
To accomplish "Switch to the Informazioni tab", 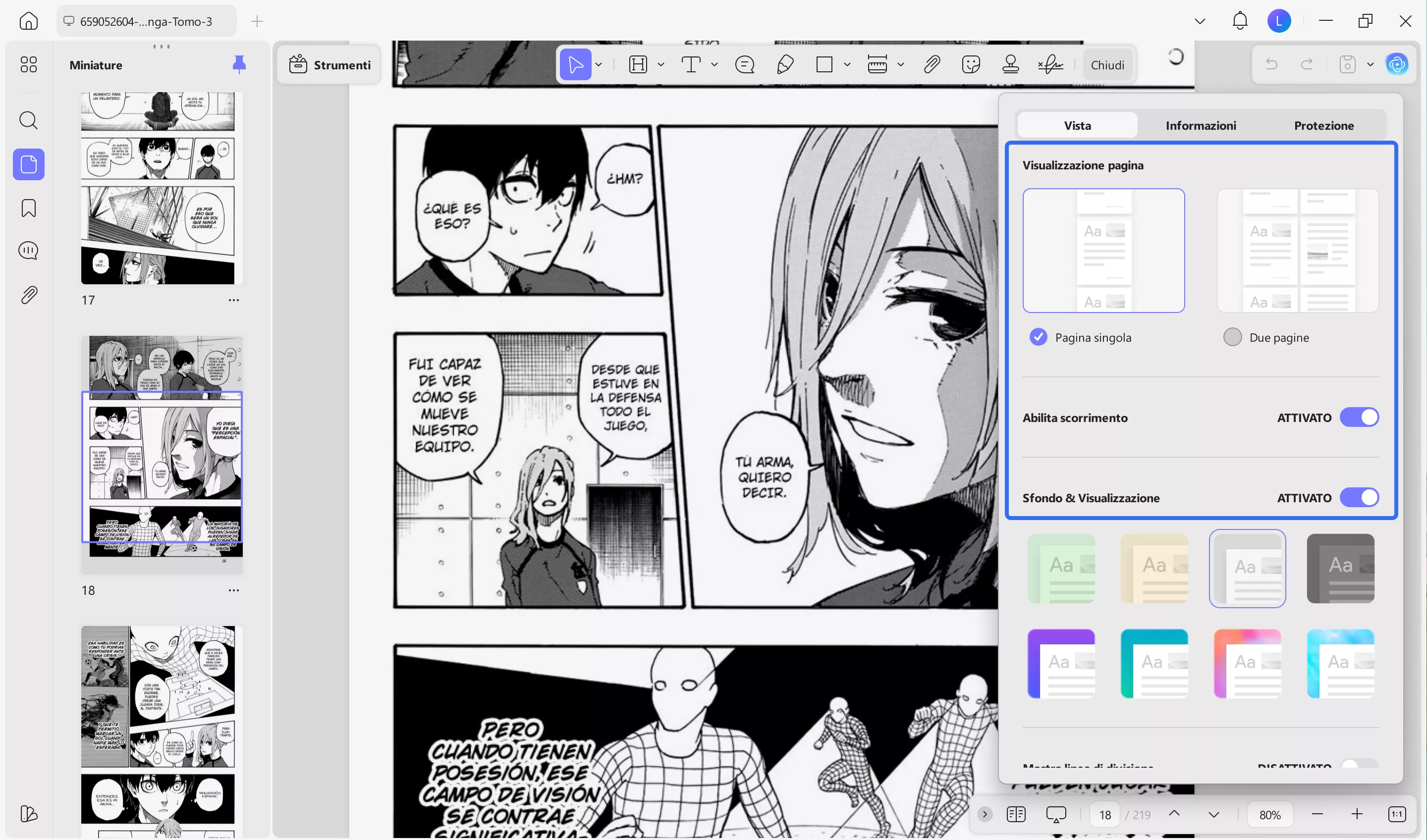I will pos(1201,125).
